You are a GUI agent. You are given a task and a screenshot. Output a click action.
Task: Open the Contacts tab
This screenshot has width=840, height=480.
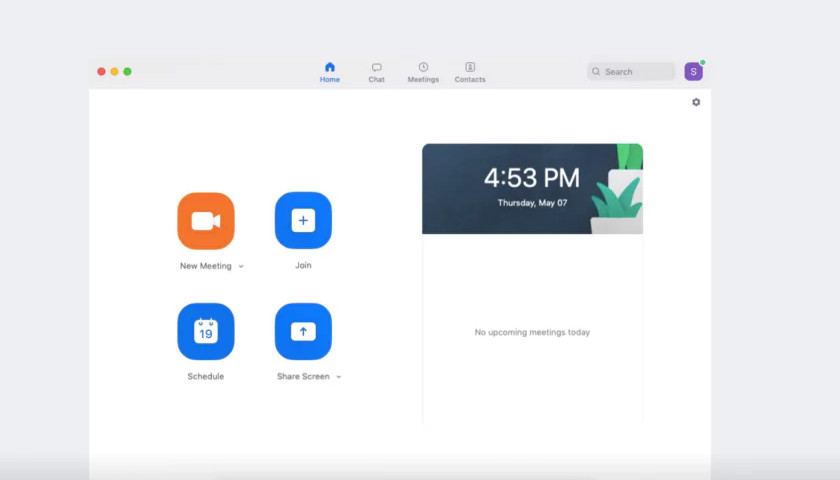point(470,72)
